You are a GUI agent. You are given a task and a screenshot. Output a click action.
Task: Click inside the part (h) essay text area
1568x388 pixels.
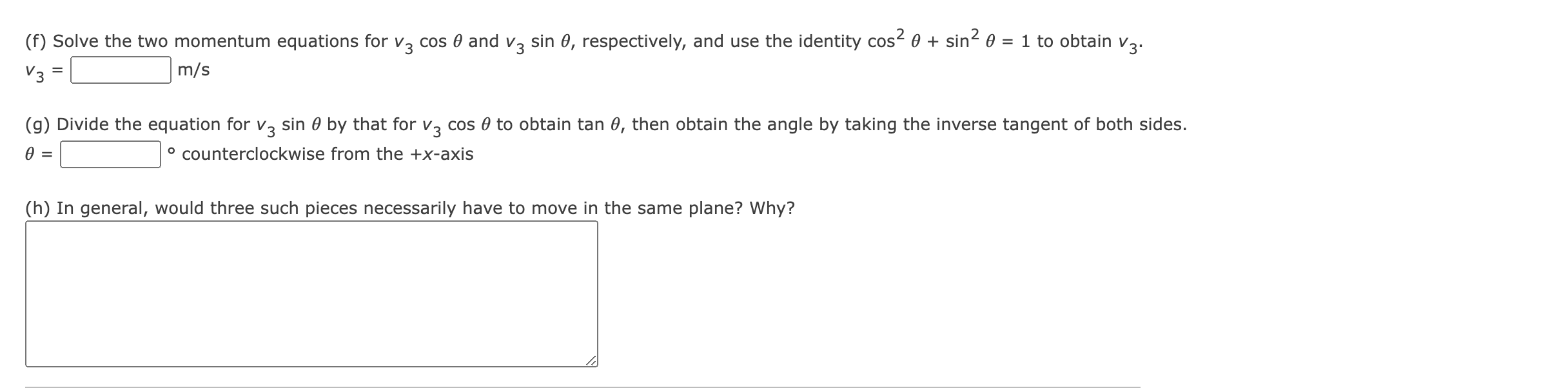point(311,295)
